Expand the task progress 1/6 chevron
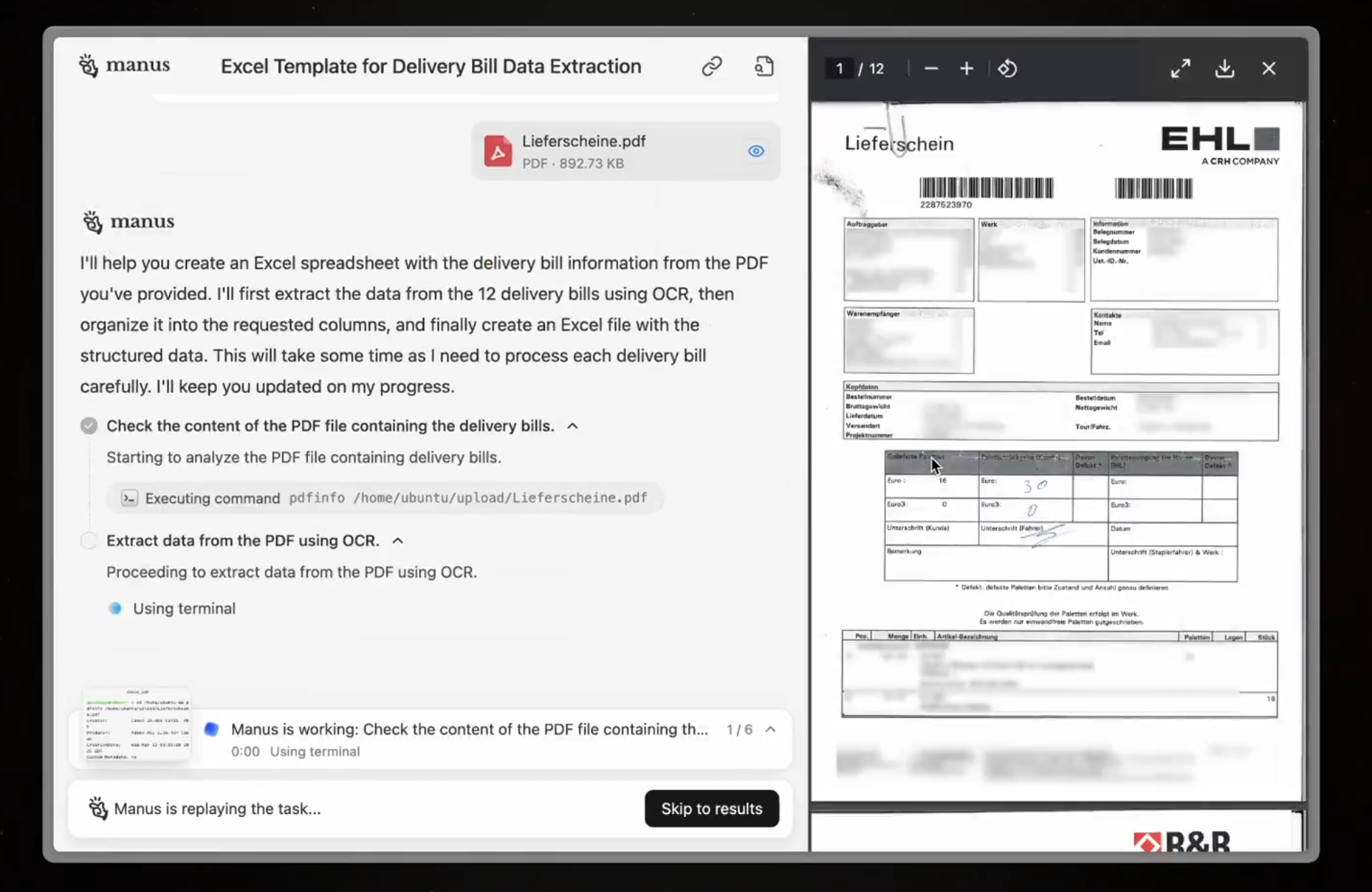 pos(770,729)
